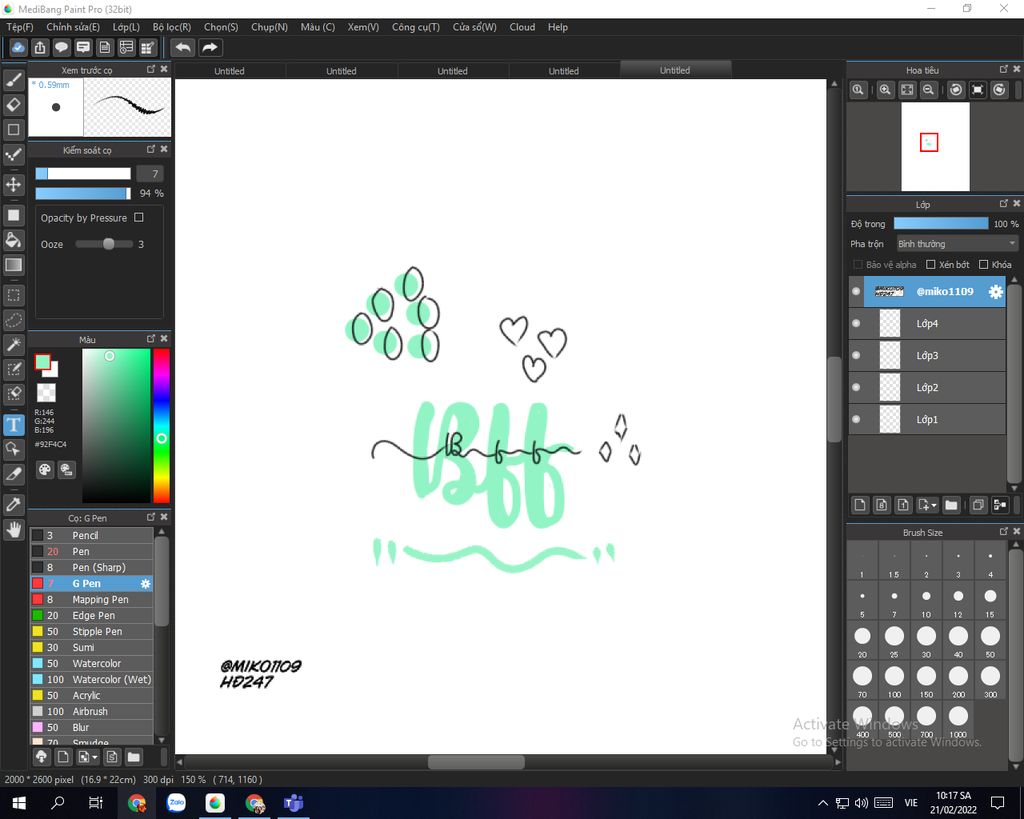Select the Move tool

[x=13, y=185]
